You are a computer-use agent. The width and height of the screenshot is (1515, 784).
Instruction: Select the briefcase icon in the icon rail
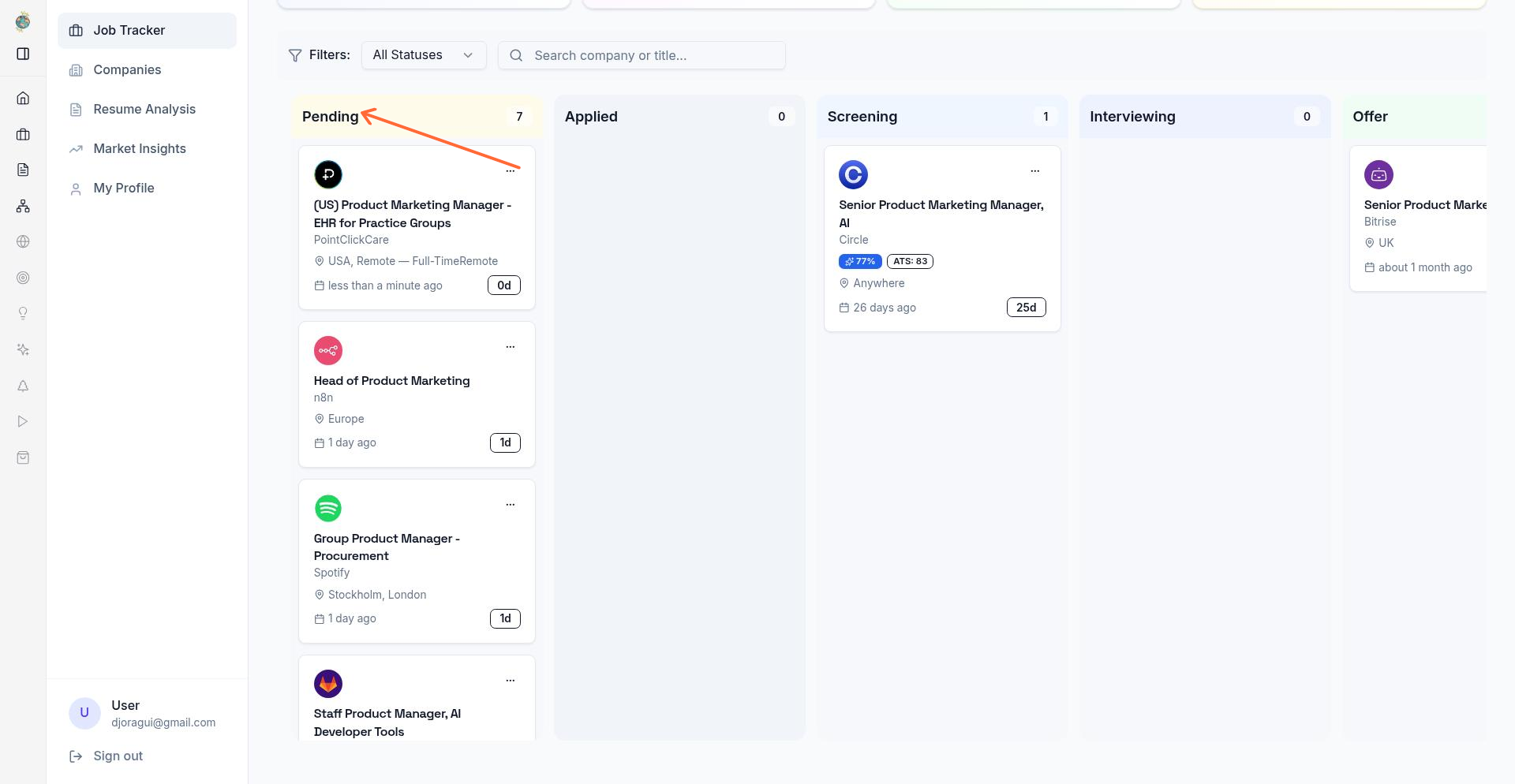point(23,134)
